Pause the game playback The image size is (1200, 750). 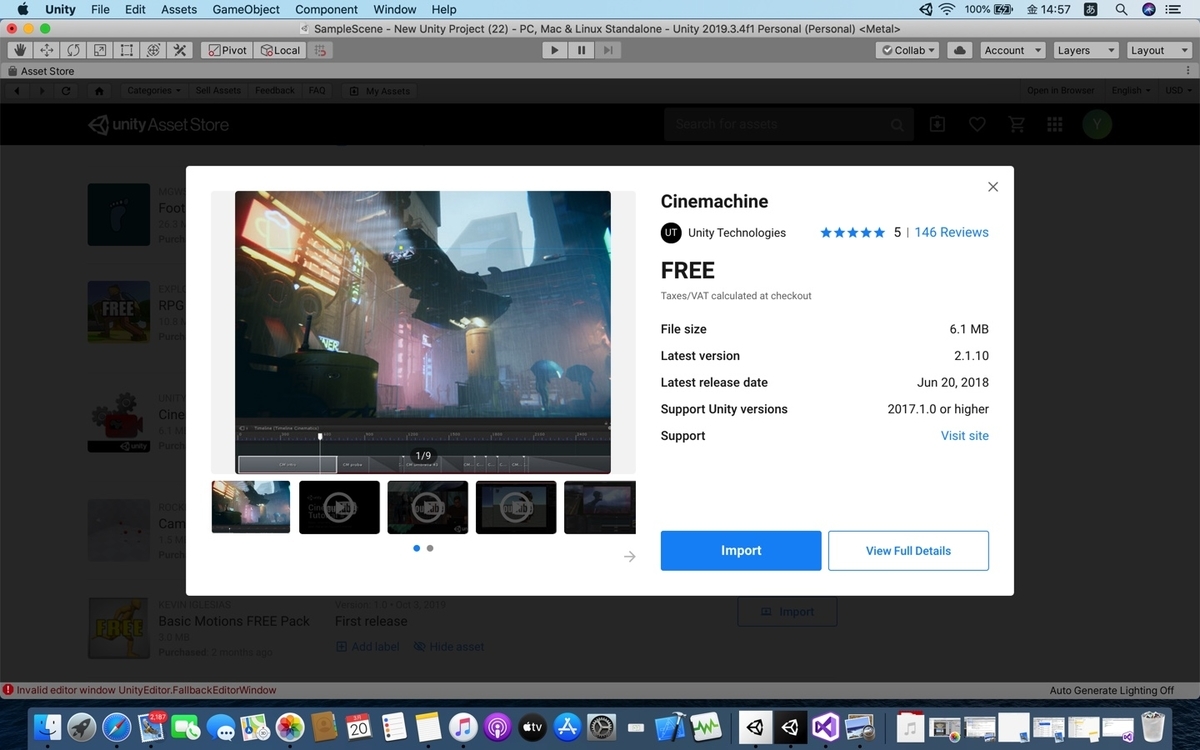pyautogui.click(x=582, y=50)
